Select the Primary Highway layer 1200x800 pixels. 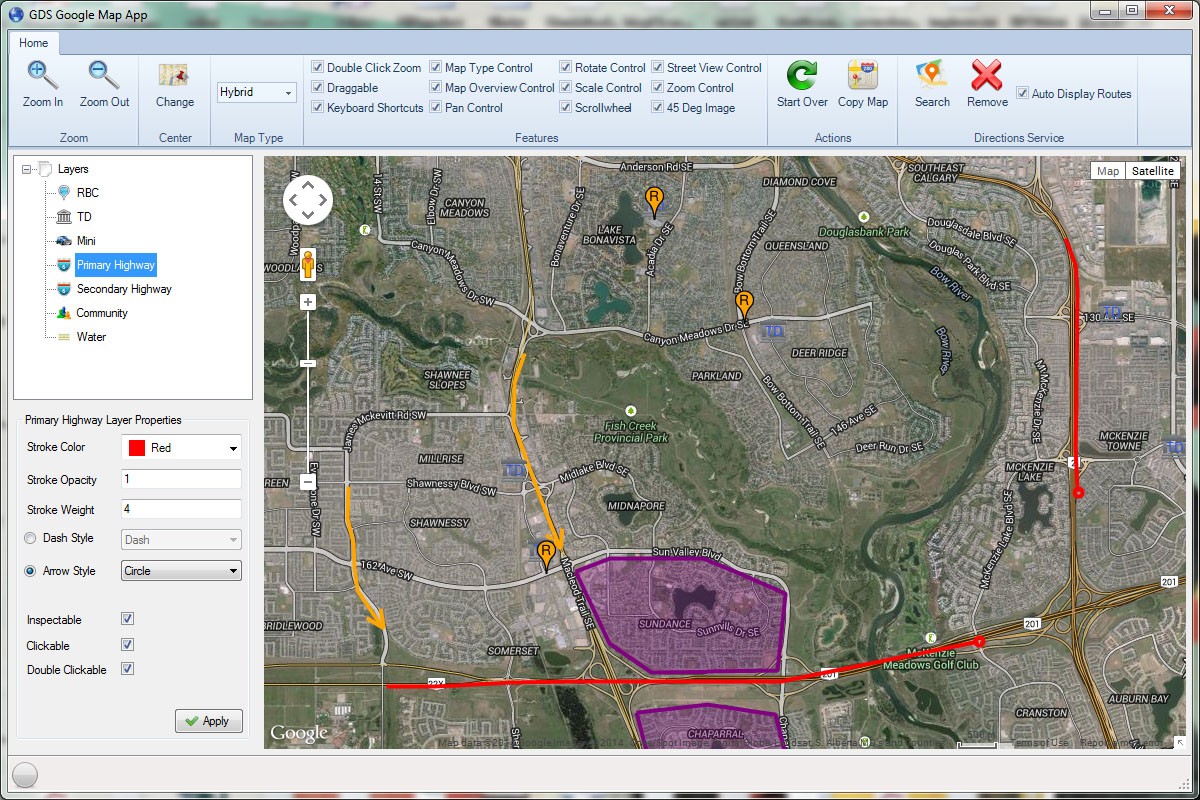(x=115, y=265)
